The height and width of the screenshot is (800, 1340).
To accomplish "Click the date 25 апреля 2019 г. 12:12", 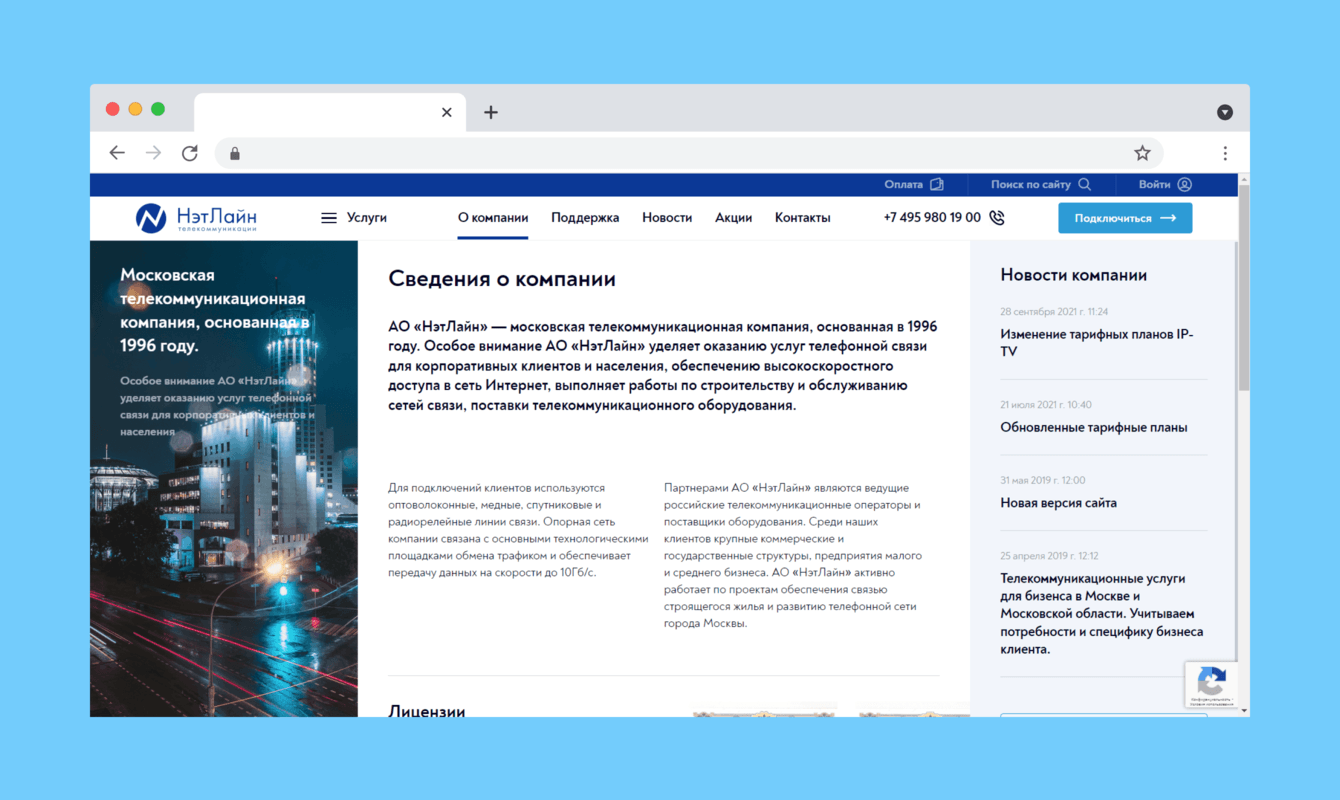I will 1049,555.
